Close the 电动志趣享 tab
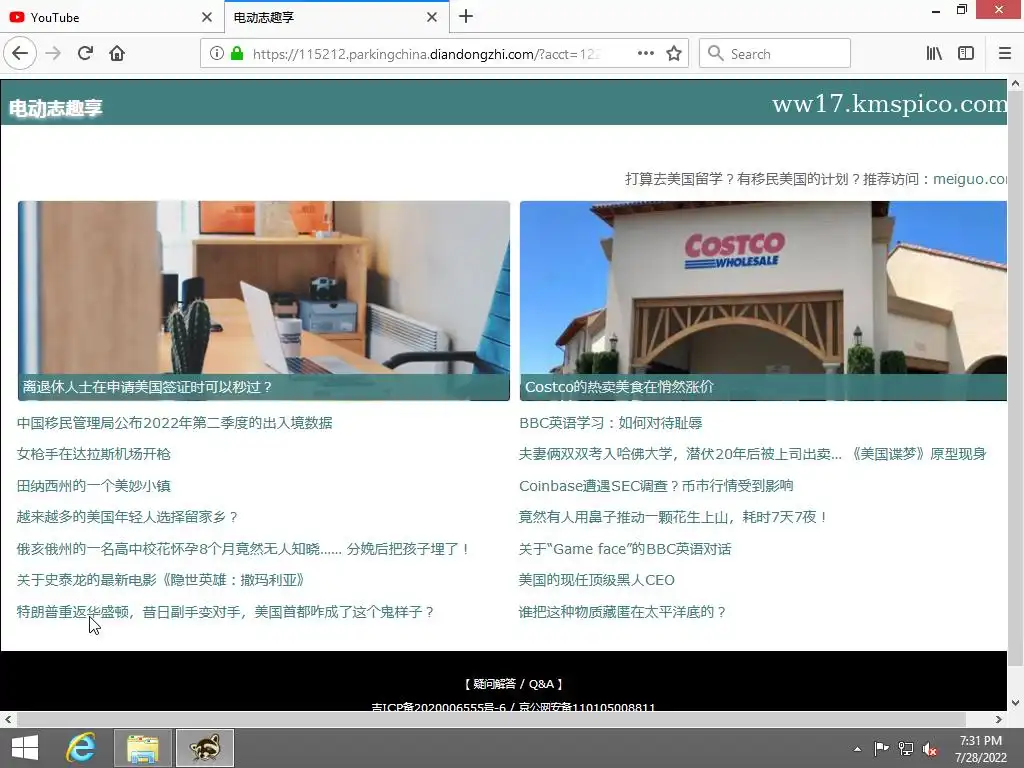Image resolution: width=1024 pixels, height=768 pixels. pyautogui.click(x=432, y=17)
